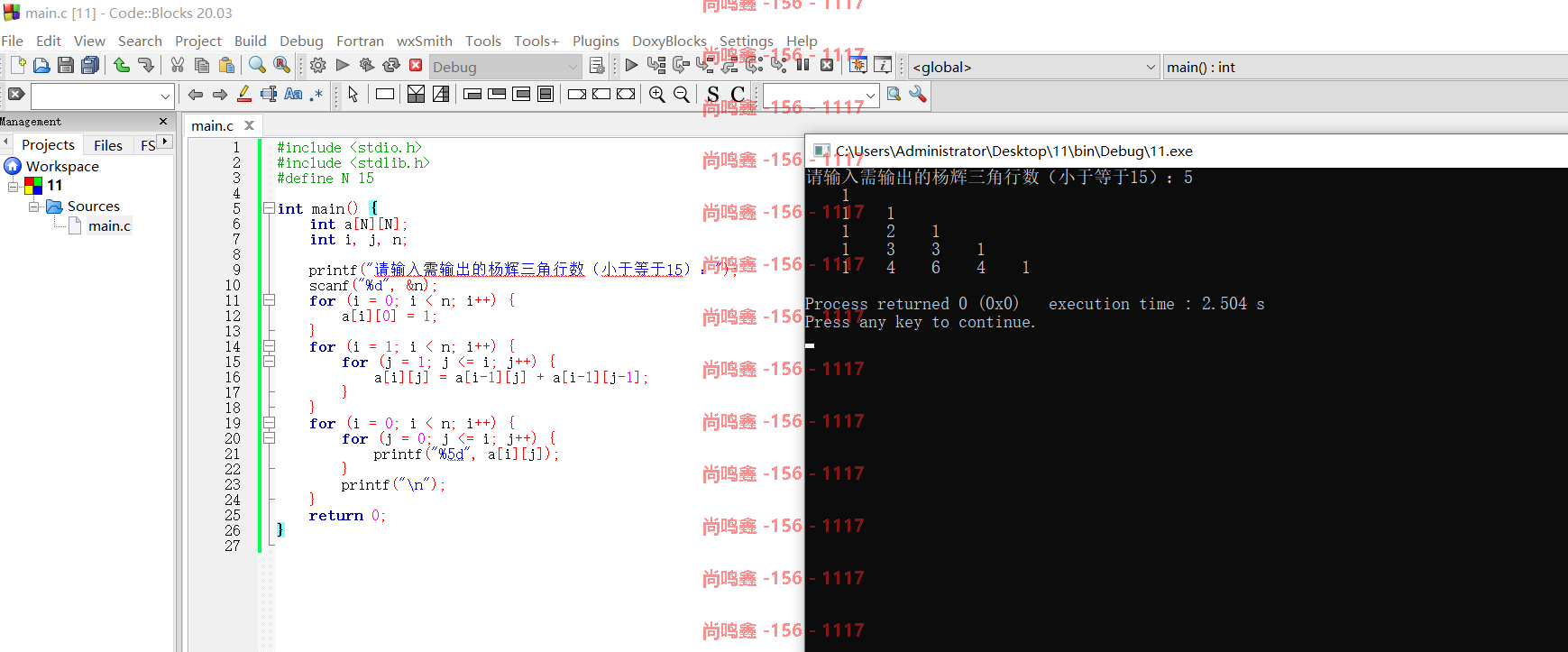This screenshot has height=652, width=1568.
Task: Abort the build with the red X icon
Action: (x=416, y=65)
